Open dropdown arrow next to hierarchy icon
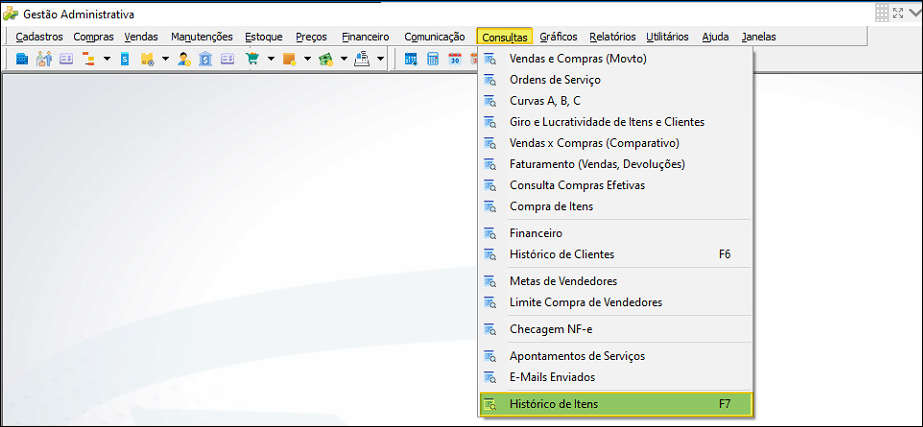923x427 pixels. tap(107, 59)
